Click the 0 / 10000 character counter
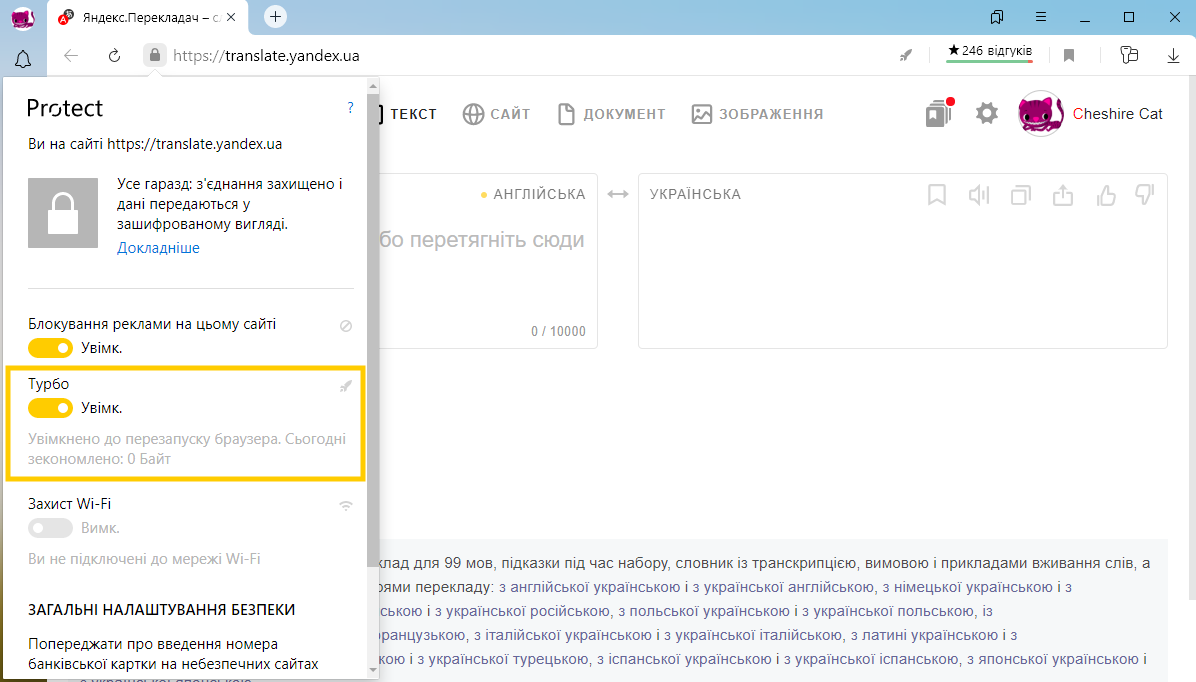 [x=558, y=332]
